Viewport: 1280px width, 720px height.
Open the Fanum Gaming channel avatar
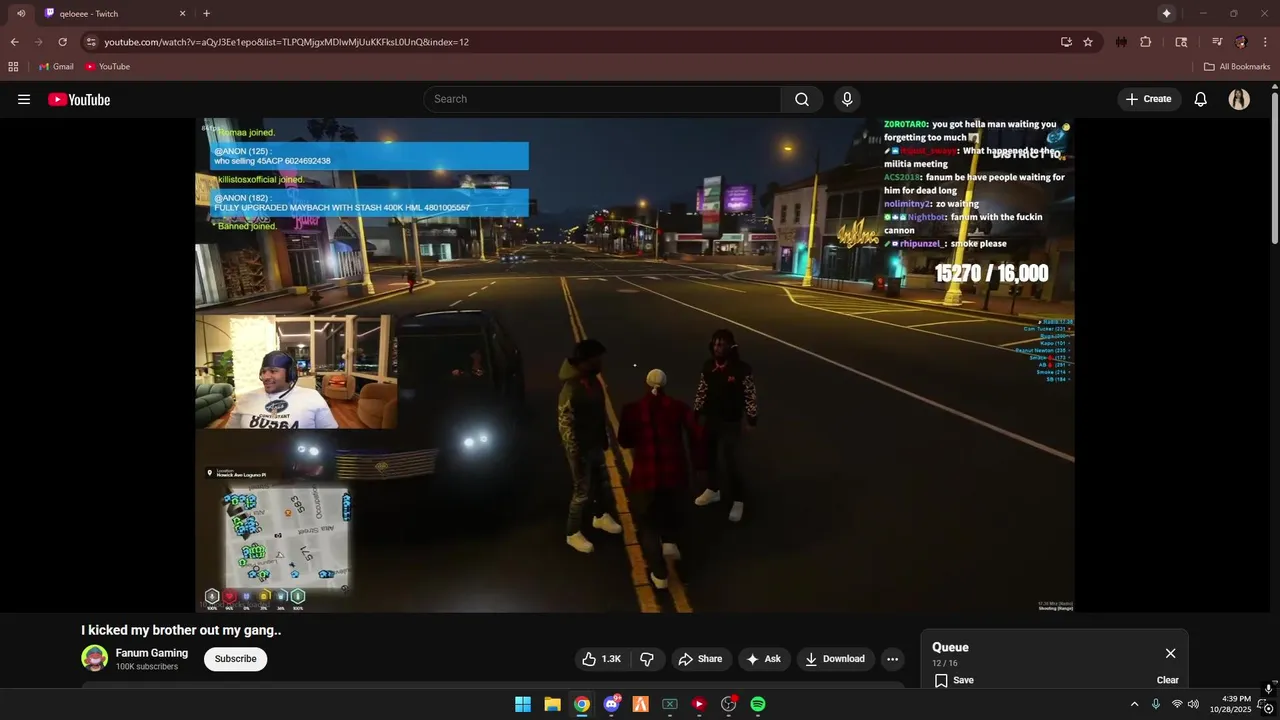(x=95, y=658)
